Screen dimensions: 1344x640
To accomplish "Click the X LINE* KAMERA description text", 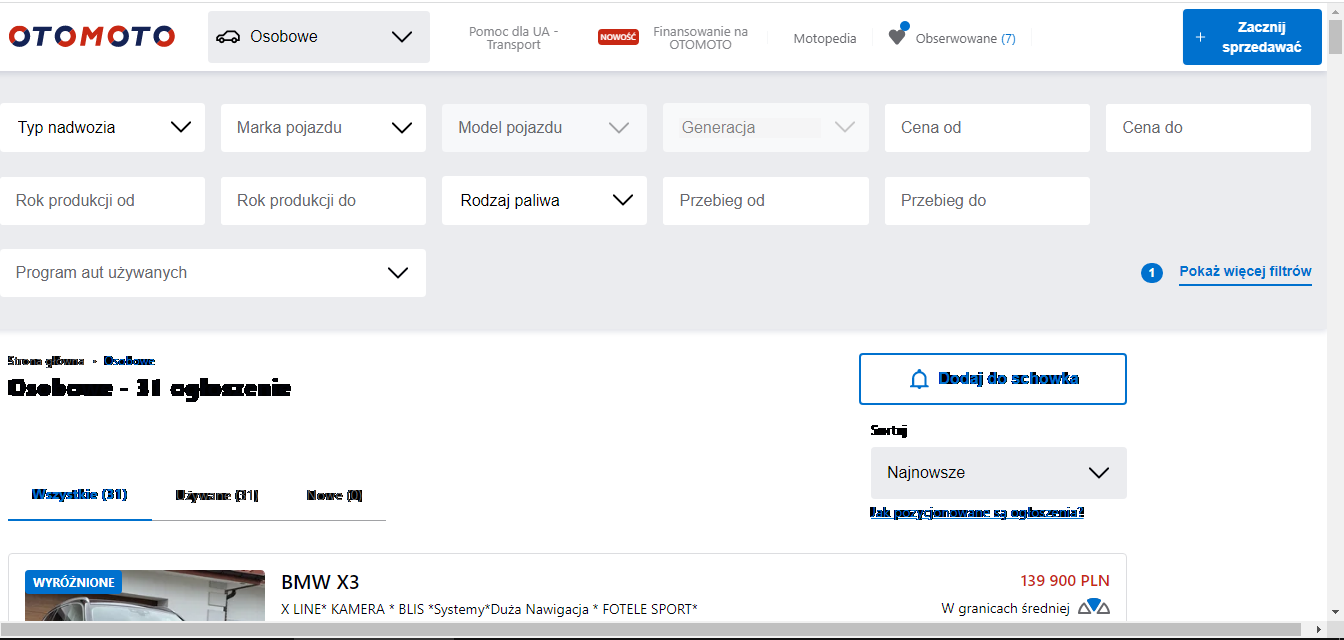I will (489, 609).
